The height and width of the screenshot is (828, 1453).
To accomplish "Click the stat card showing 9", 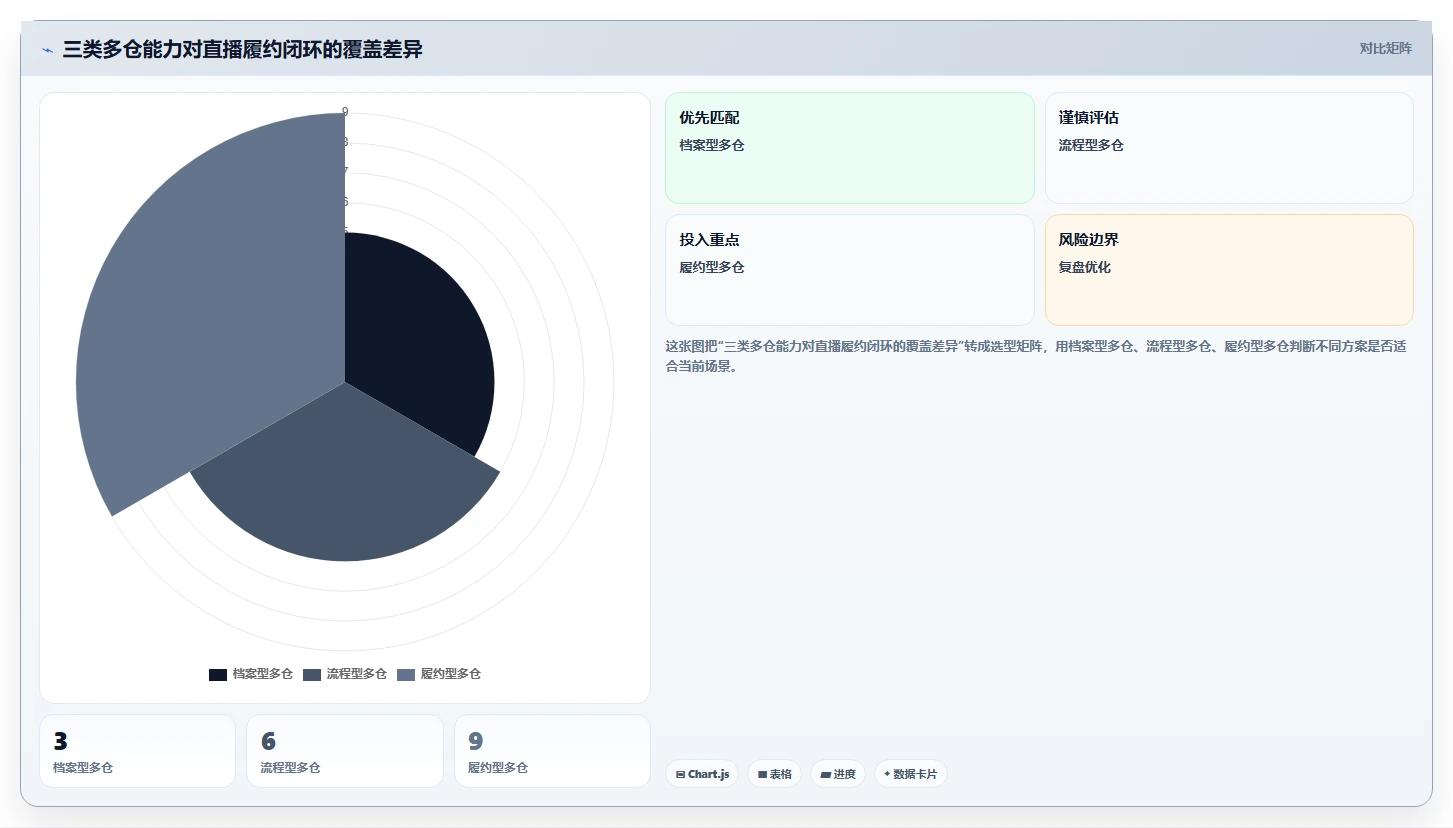I will tap(552, 751).
